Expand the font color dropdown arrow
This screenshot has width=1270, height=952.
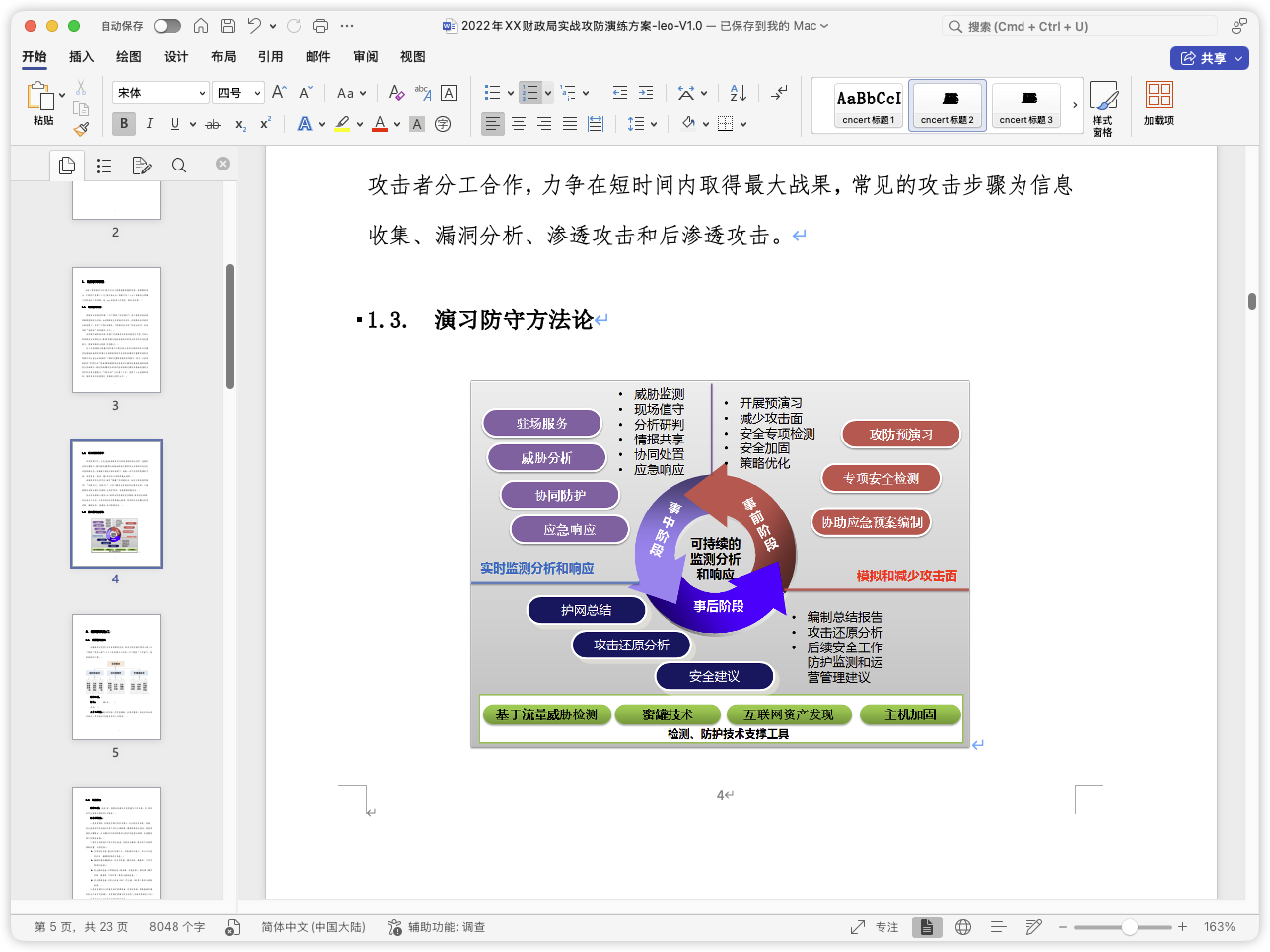[397, 124]
